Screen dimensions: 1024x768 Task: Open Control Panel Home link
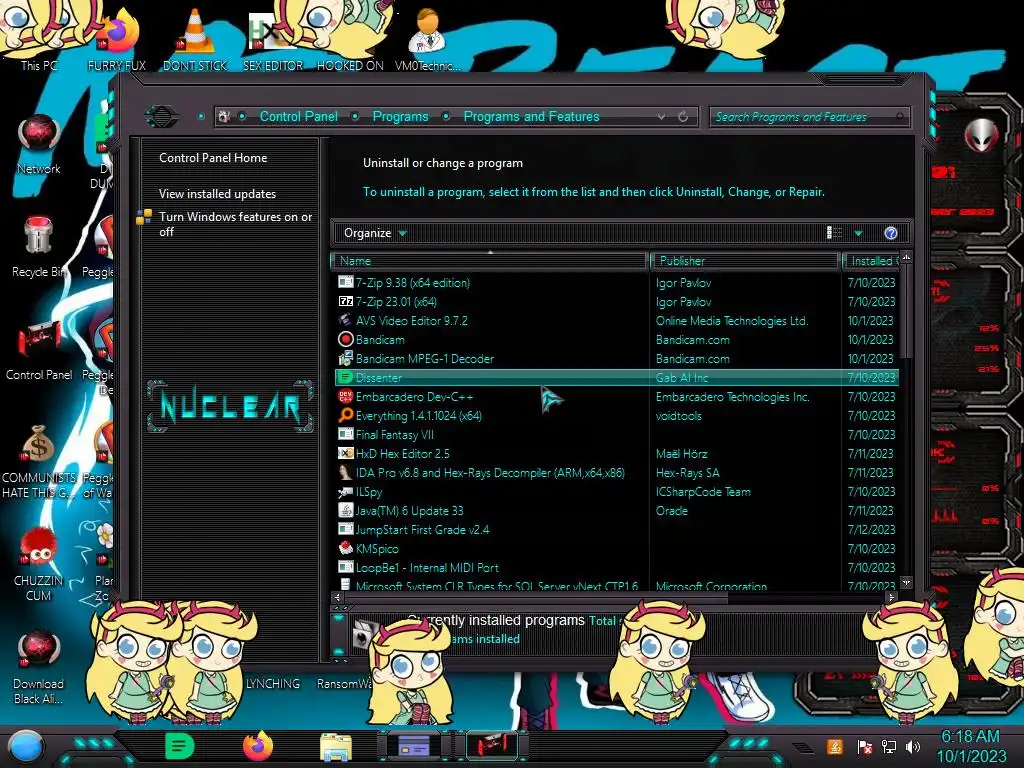(x=213, y=157)
